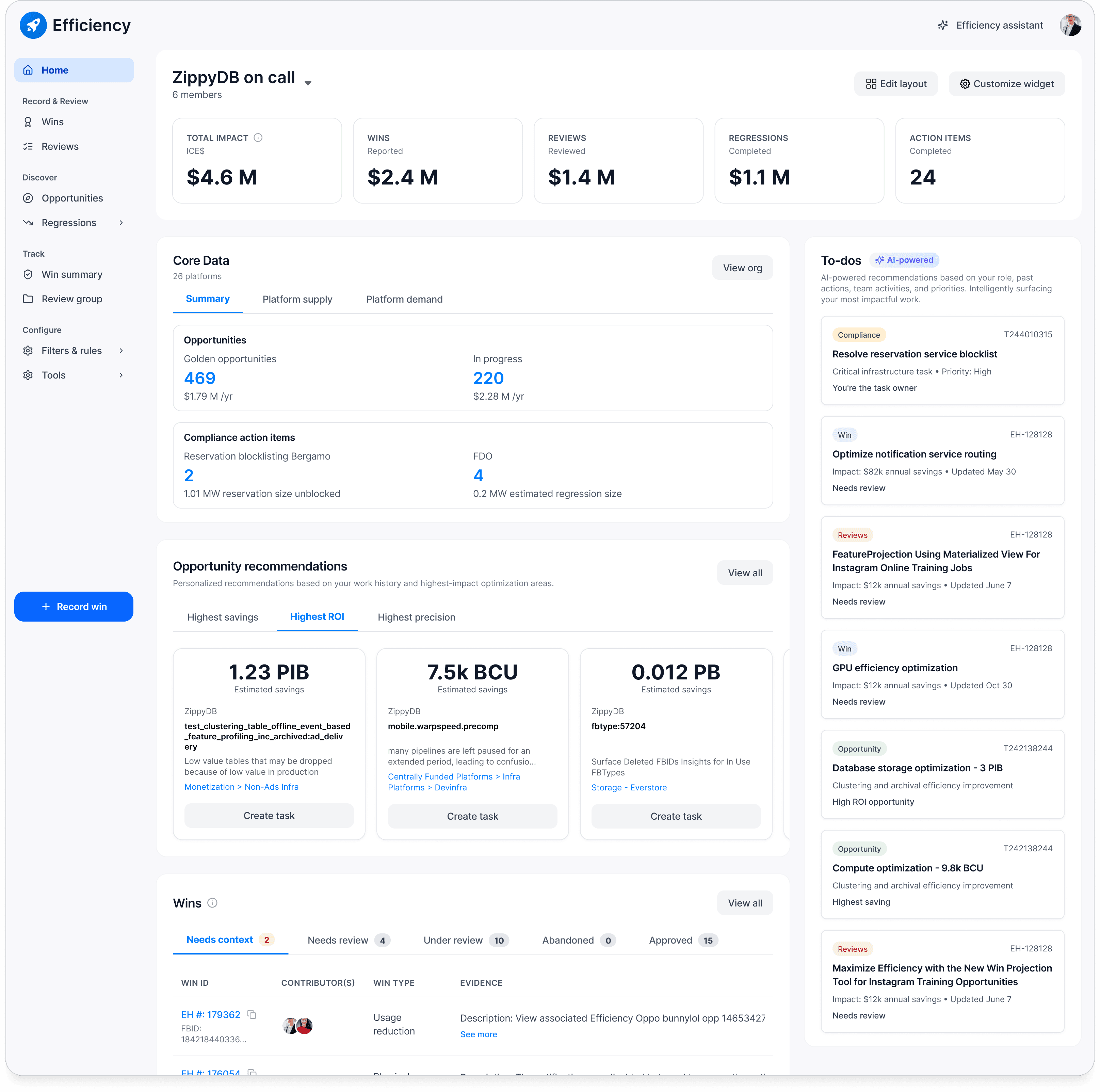Switch to the Summary tab
This screenshot has width=1100, height=1092.
207,299
